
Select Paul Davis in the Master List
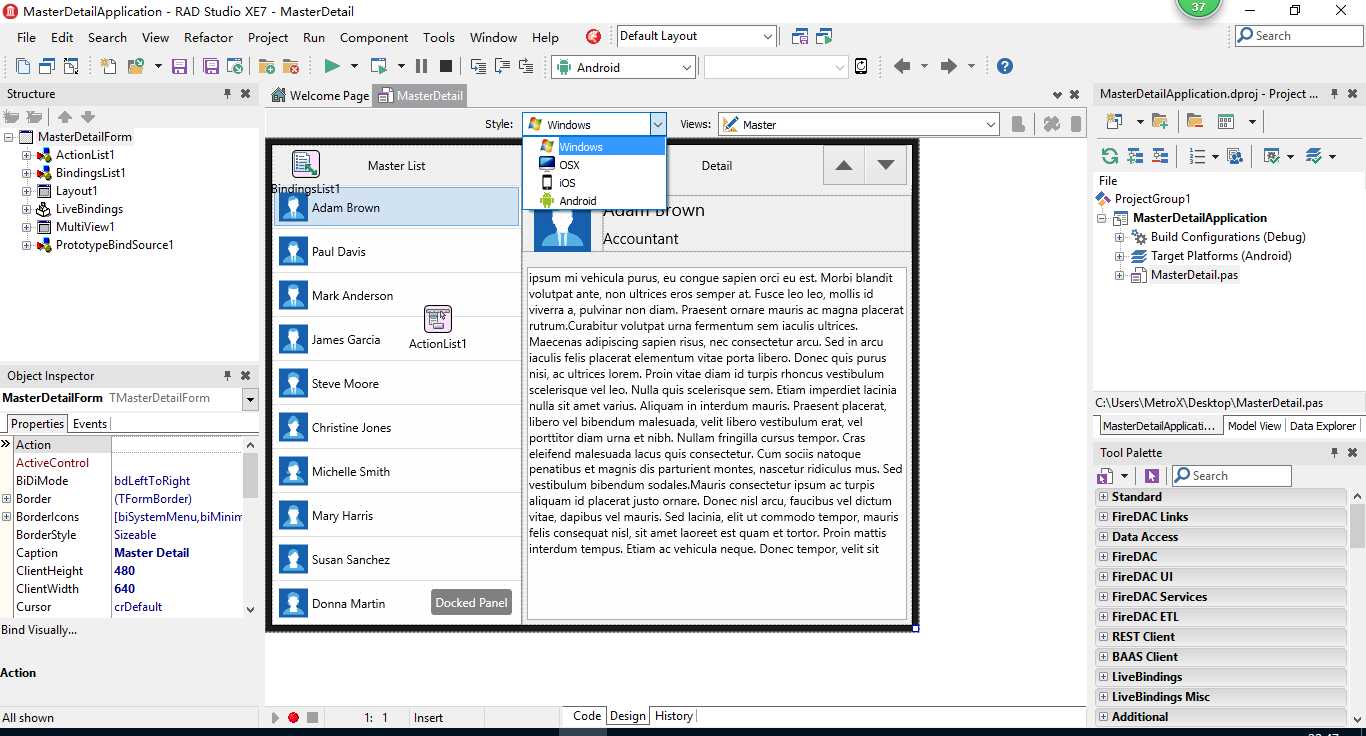point(397,251)
